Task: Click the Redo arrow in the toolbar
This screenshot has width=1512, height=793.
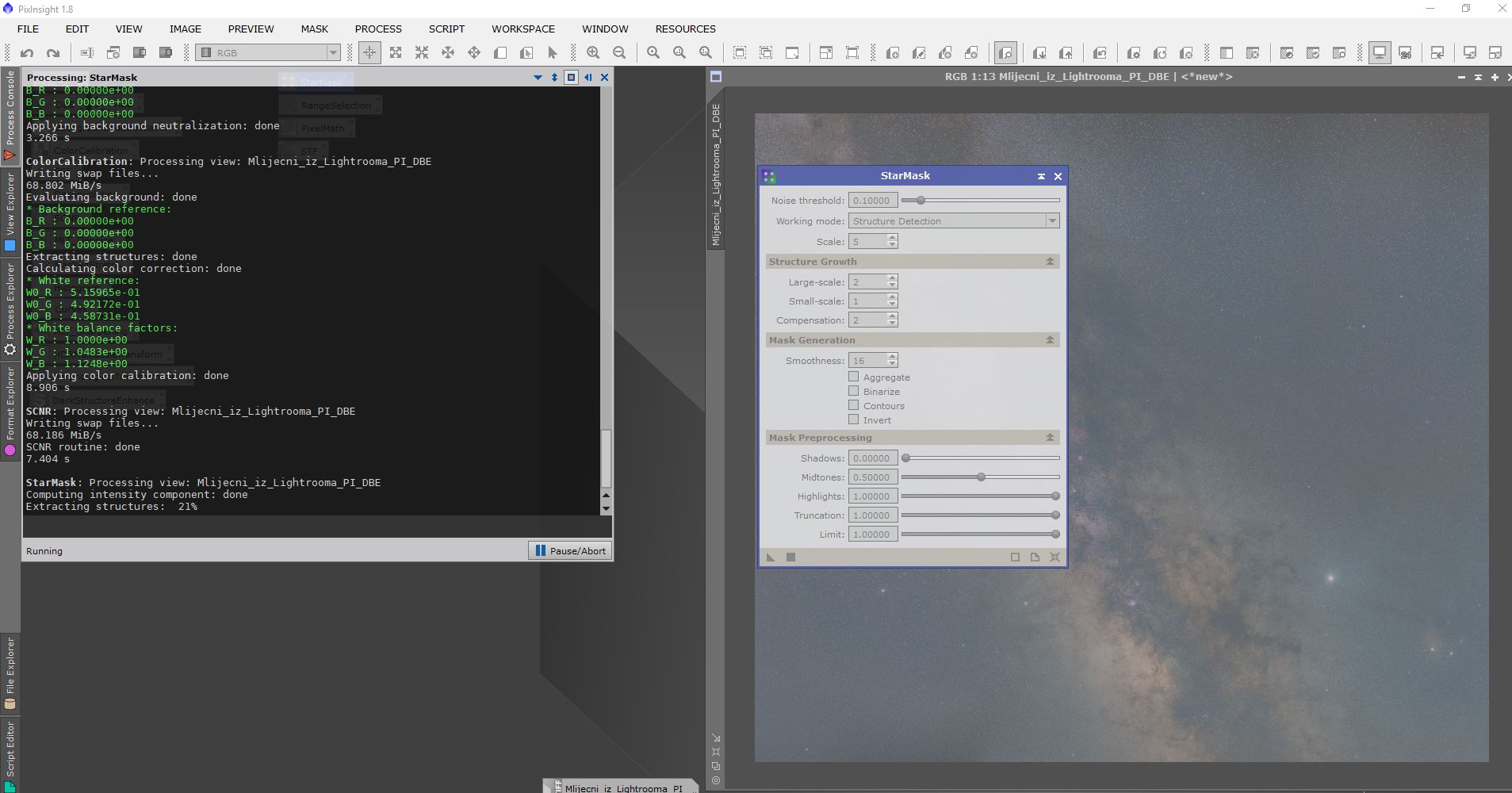Action: (x=53, y=53)
